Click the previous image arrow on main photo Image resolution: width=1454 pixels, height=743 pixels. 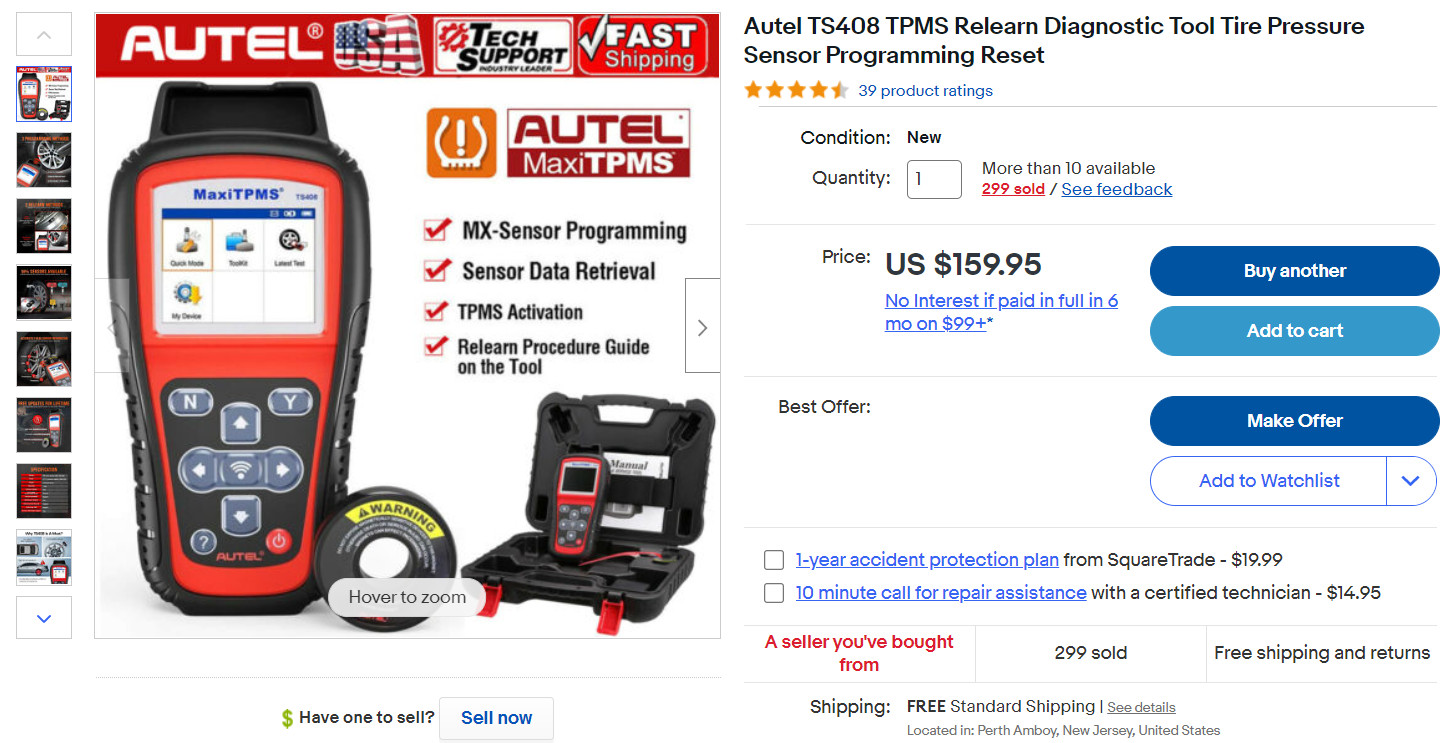(112, 326)
